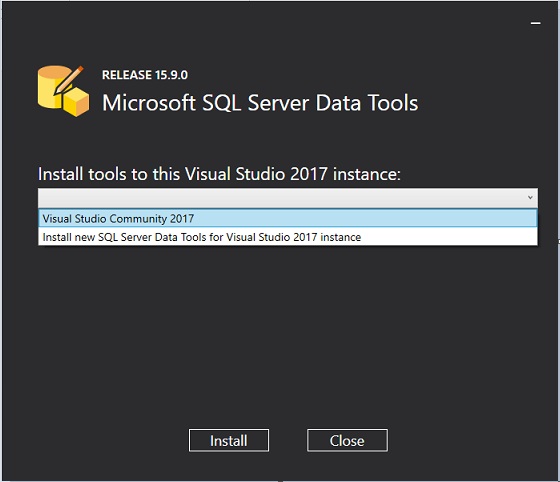The width and height of the screenshot is (560, 482).
Task: Click the dark gap between Install and Close
Action: point(288,440)
